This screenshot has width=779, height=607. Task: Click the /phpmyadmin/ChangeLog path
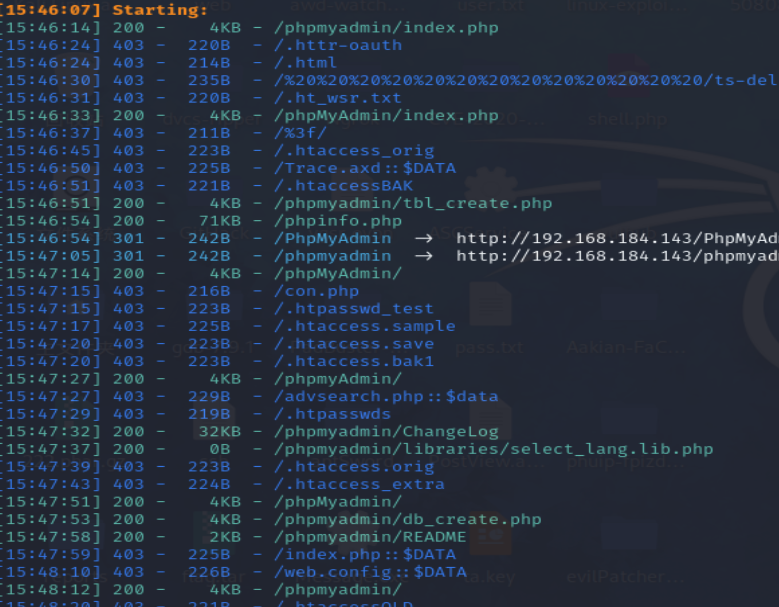click(x=386, y=432)
